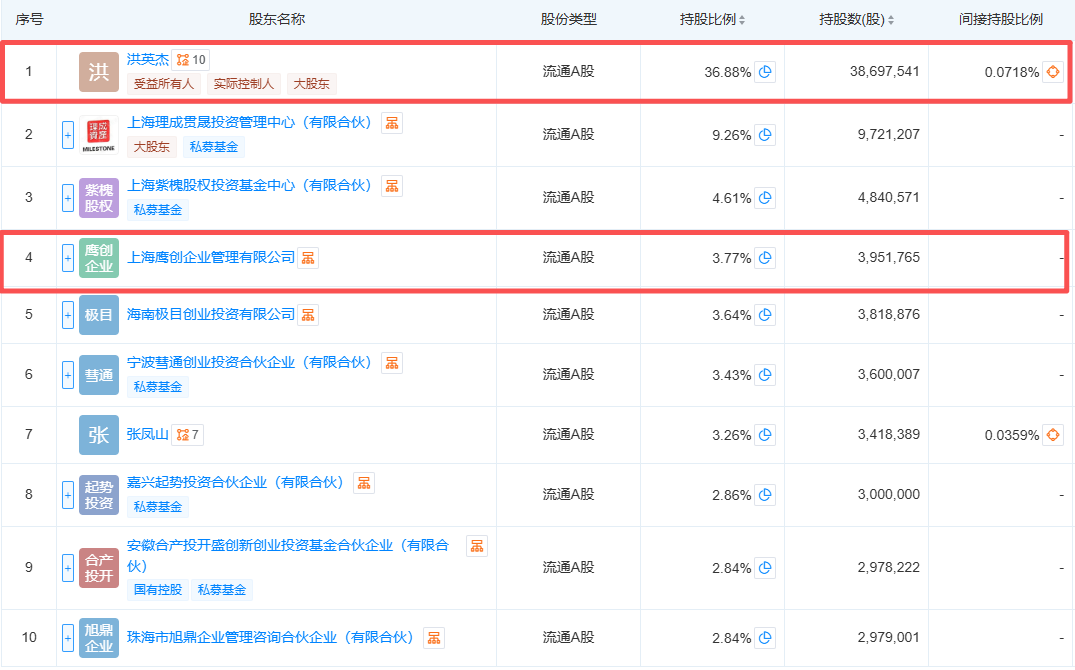Open equity structure icon for 海南极目创业投资有限公司
The width and height of the screenshot is (1075, 670).
308,315
